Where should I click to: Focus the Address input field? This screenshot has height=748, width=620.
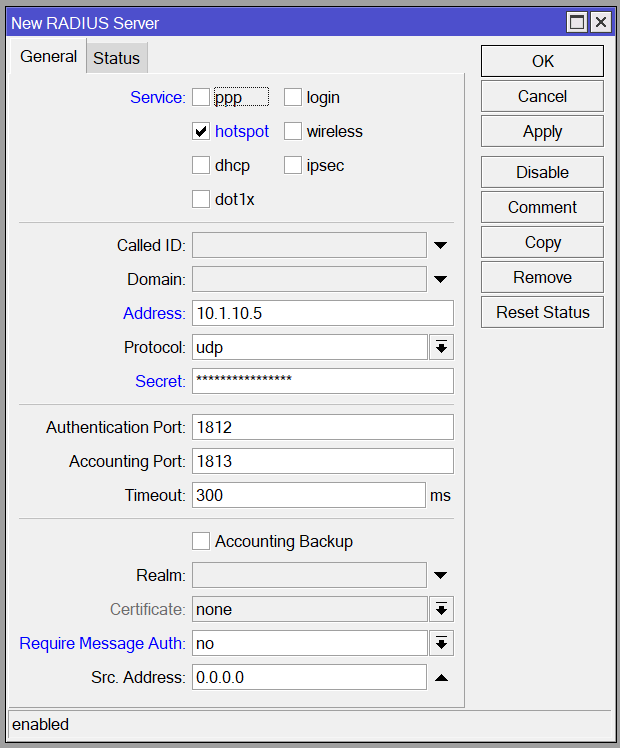(x=323, y=313)
